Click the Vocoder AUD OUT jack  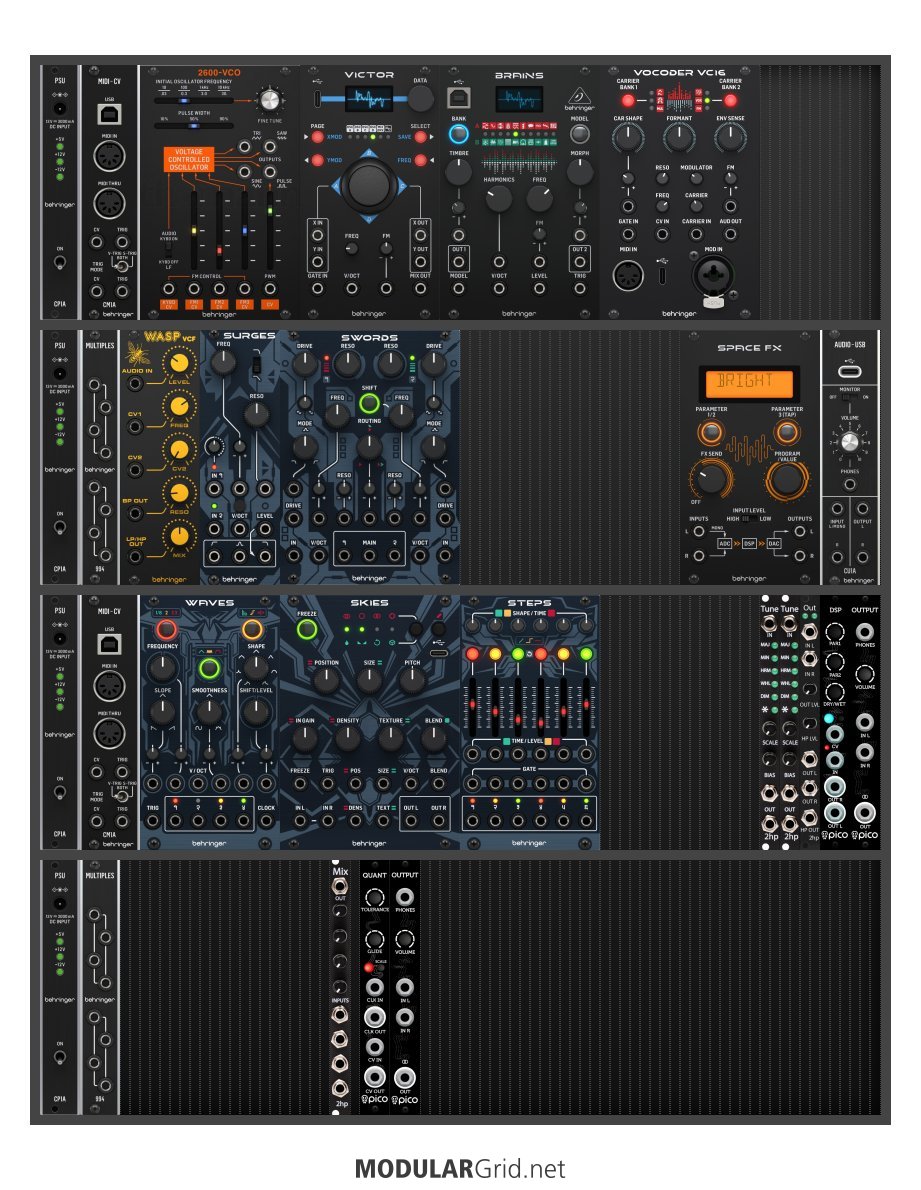tap(731, 235)
